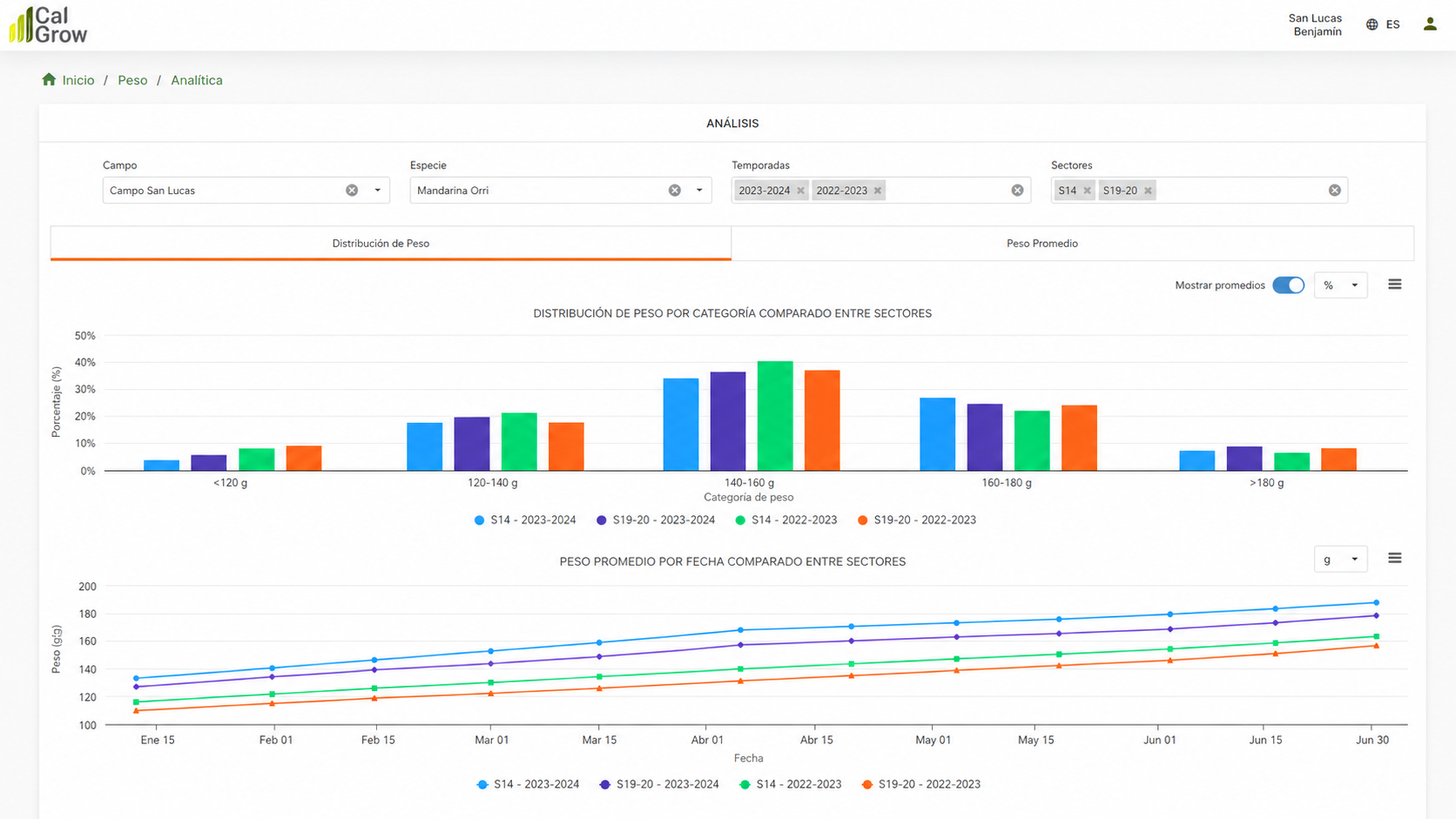1456x819 pixels.
Task: Remove the S19-20 sector chip
Action: [1149, 191]
